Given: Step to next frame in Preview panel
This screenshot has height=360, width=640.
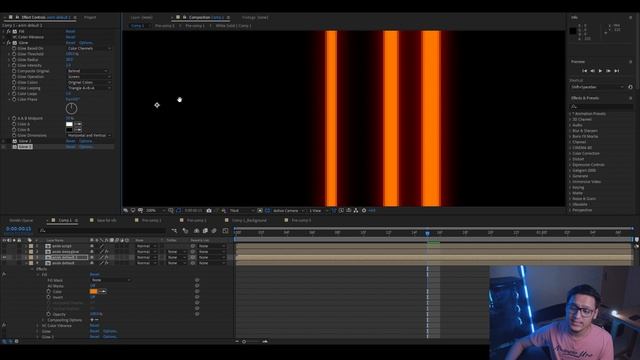Looking at the screenshot, I should click(608, 71).
